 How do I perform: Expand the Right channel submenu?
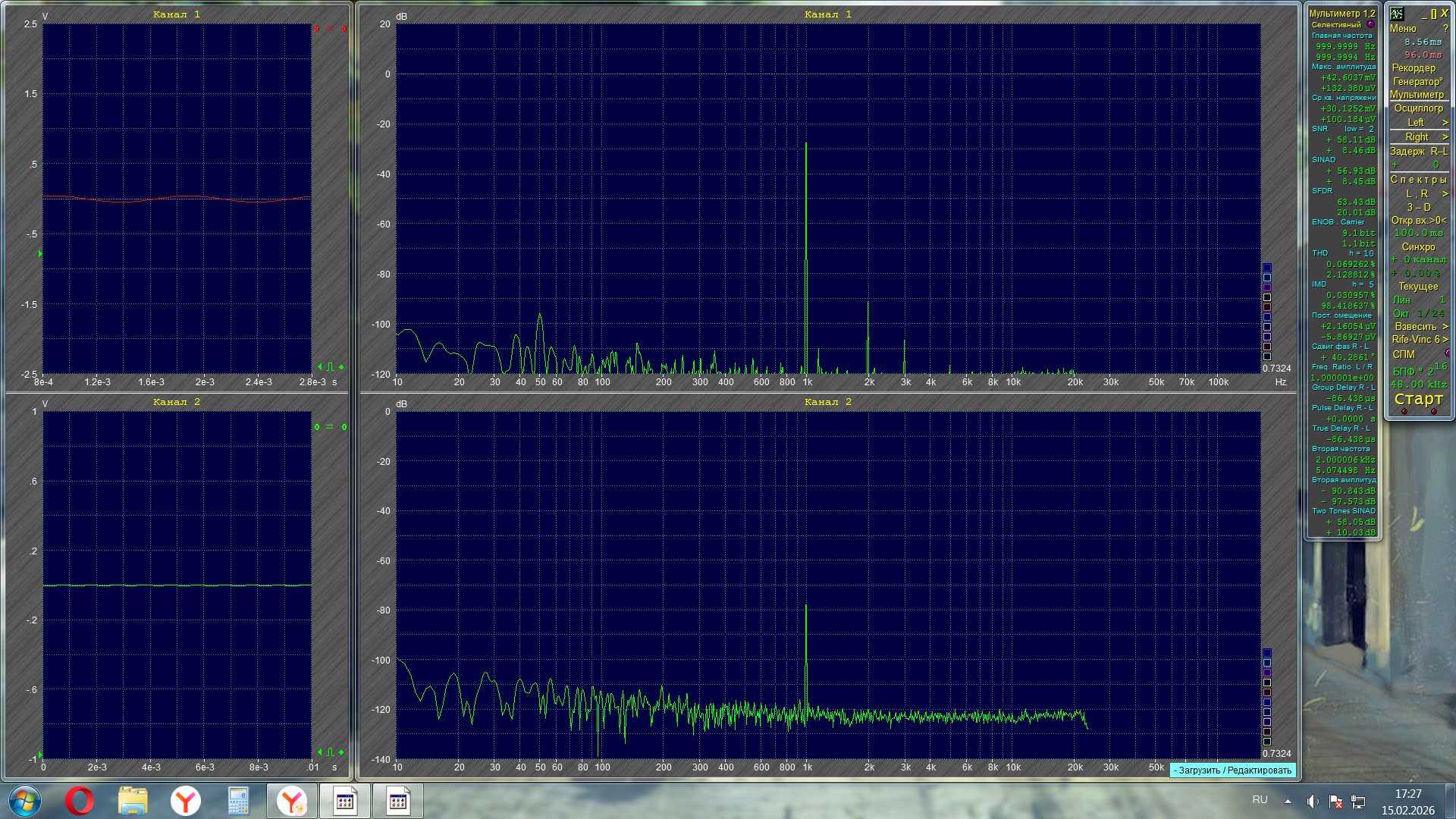[1419, 136]
